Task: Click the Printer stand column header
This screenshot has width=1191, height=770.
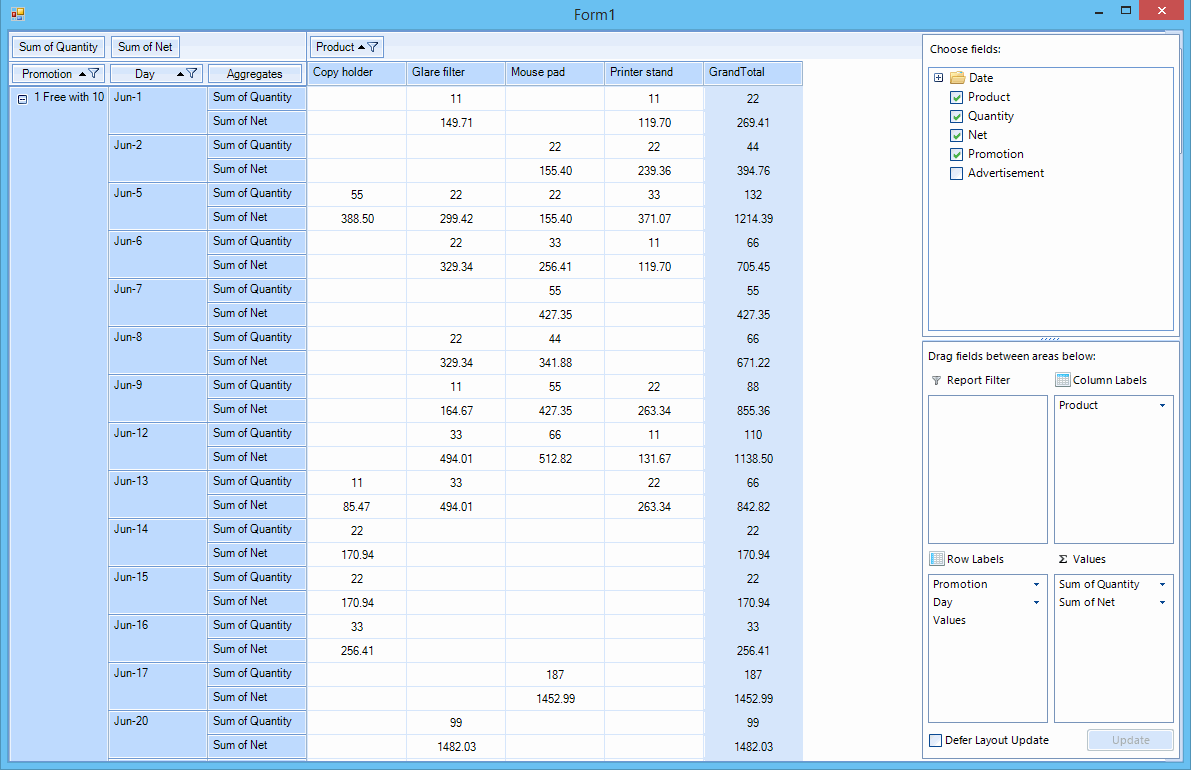Action: coord(654,72)
